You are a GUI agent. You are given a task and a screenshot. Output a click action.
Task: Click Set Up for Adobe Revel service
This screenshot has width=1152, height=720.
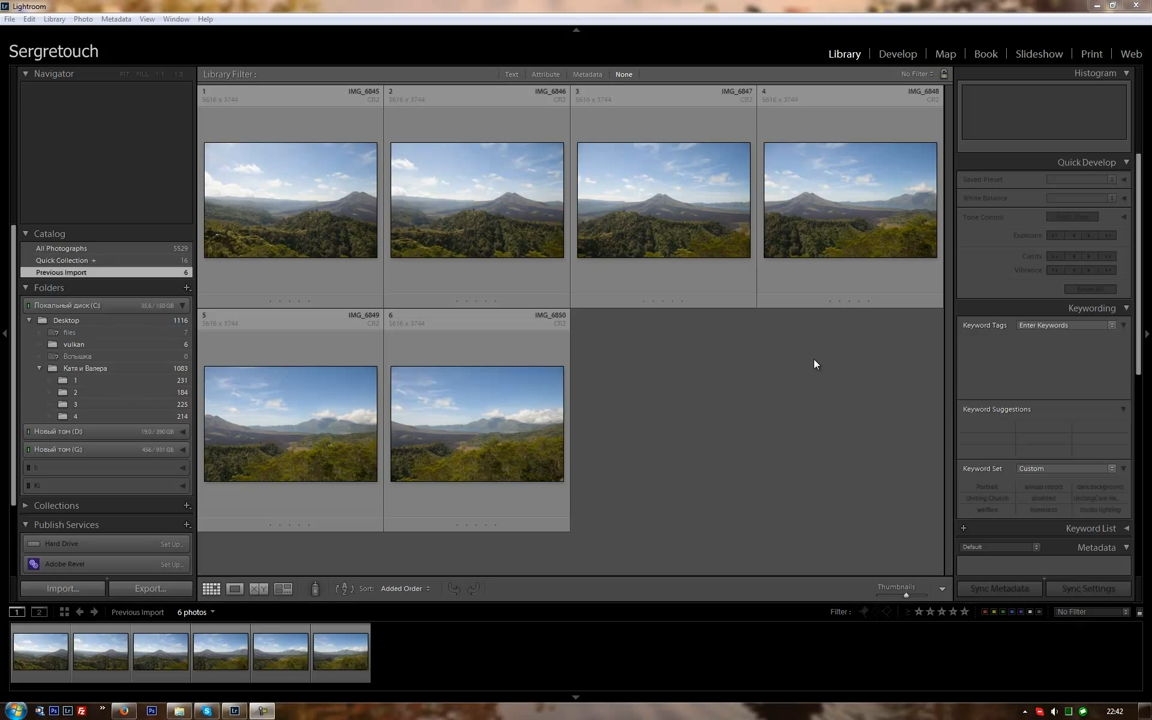(171, 564)
